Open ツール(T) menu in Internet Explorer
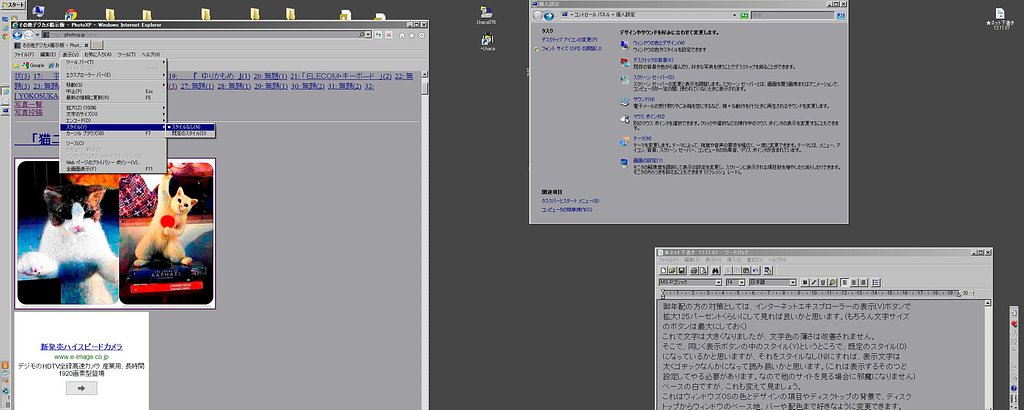Viewport: 1024px width, 410px height. click(127, 54)
